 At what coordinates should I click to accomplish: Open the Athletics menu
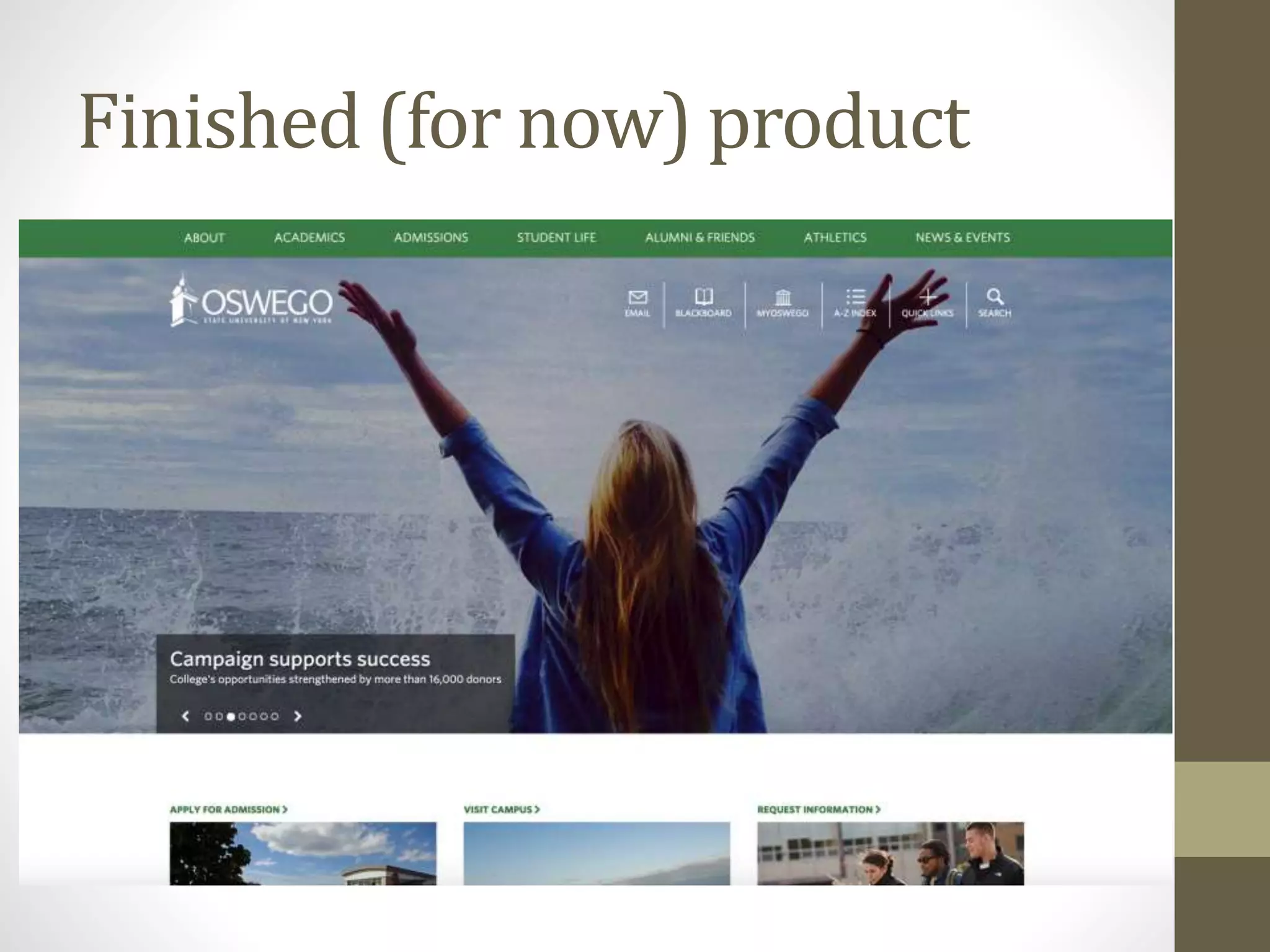835,237
